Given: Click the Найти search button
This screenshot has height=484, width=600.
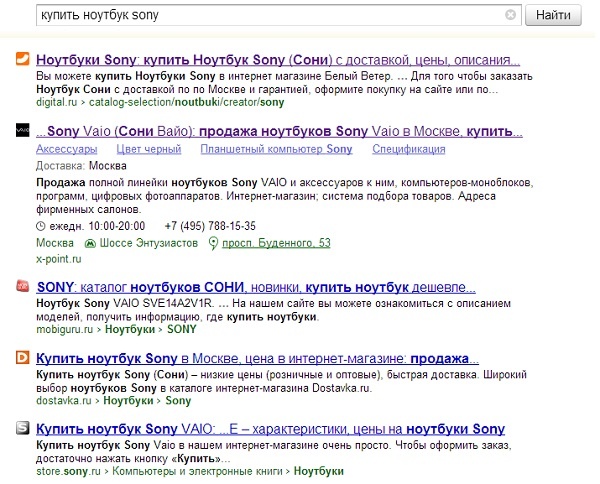Looking at the screenshot, I should [553, 15].
